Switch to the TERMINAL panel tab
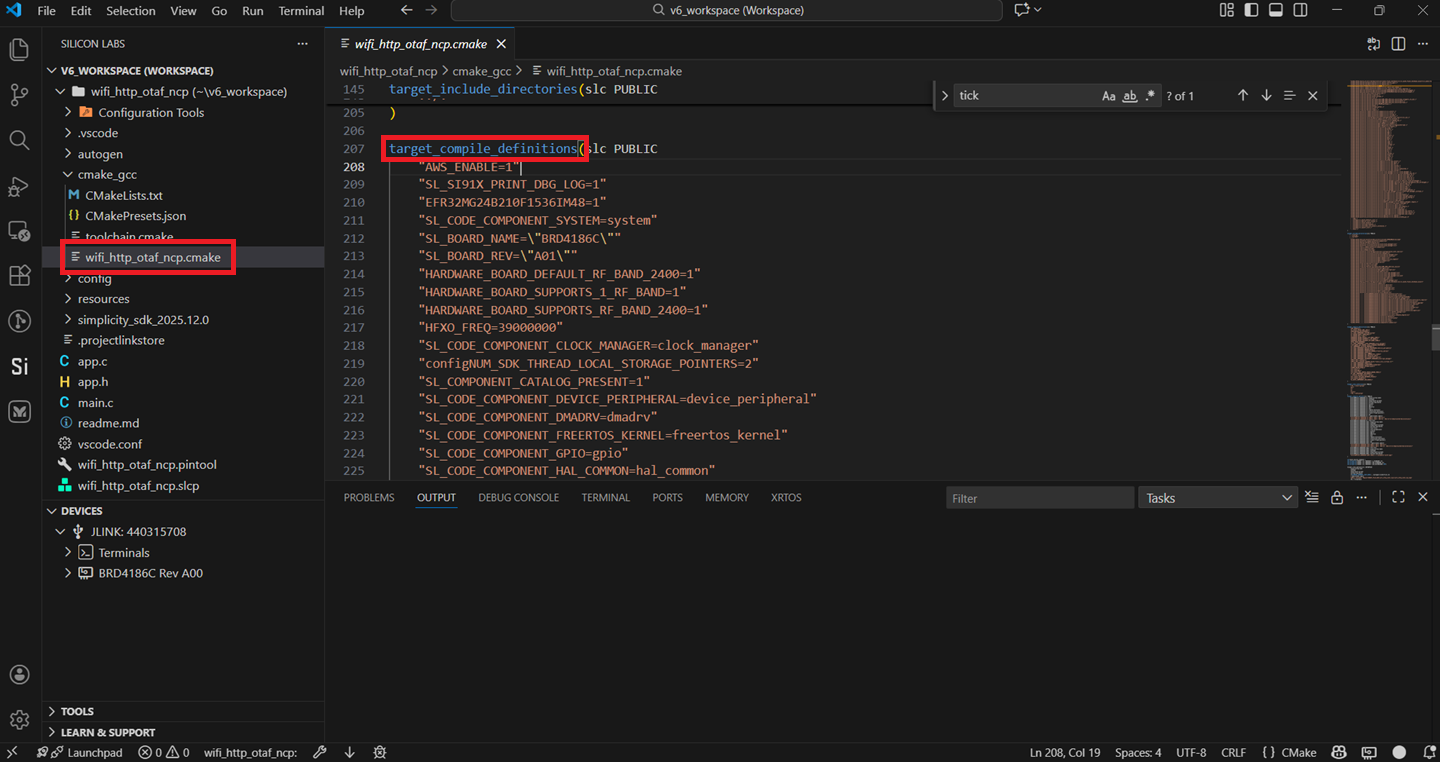The width and height of the screenshot is (1440, 762). point(605,497)
